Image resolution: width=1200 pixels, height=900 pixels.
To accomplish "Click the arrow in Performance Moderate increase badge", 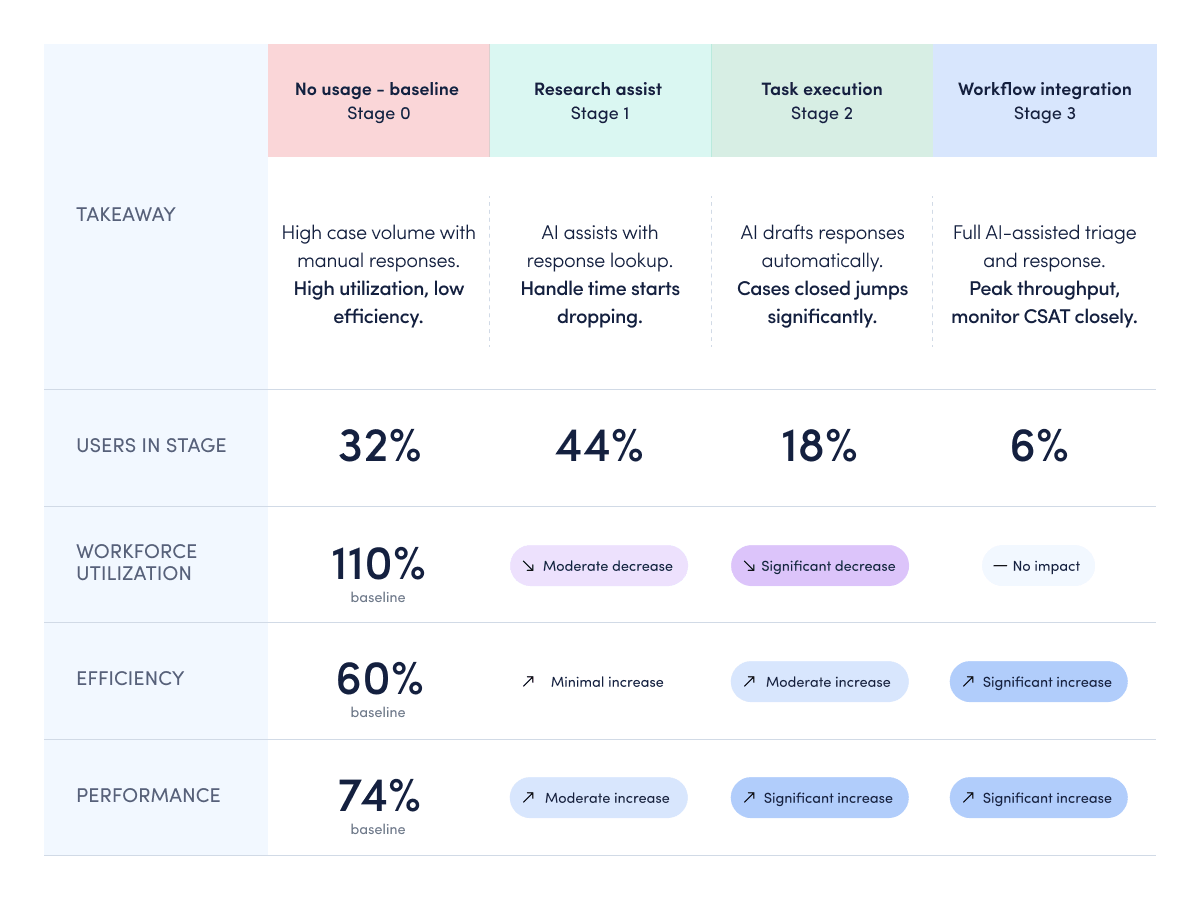I will point(528,798).
